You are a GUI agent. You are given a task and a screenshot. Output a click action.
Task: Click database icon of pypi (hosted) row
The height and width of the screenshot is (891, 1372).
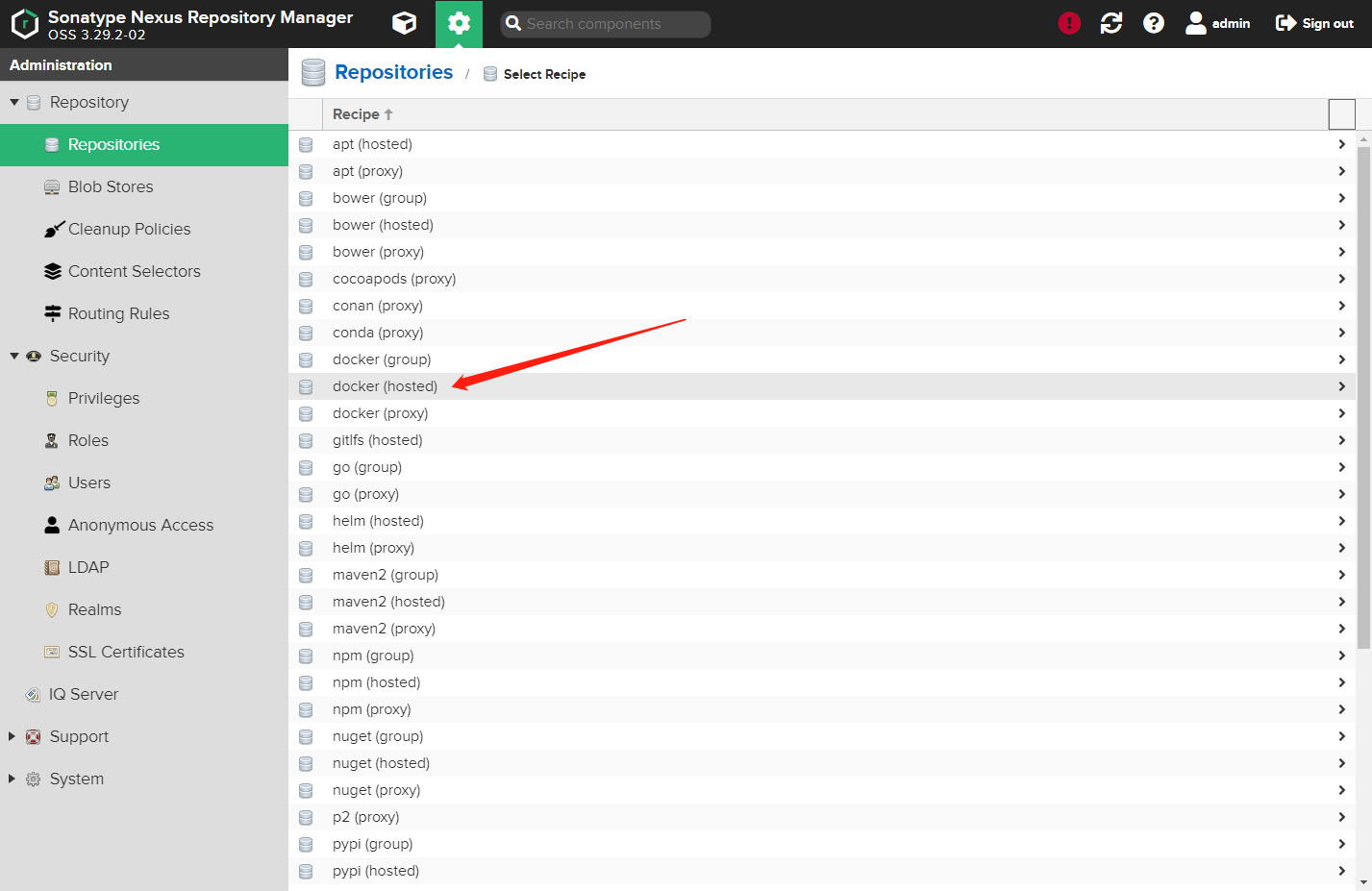tap(306, 871)
